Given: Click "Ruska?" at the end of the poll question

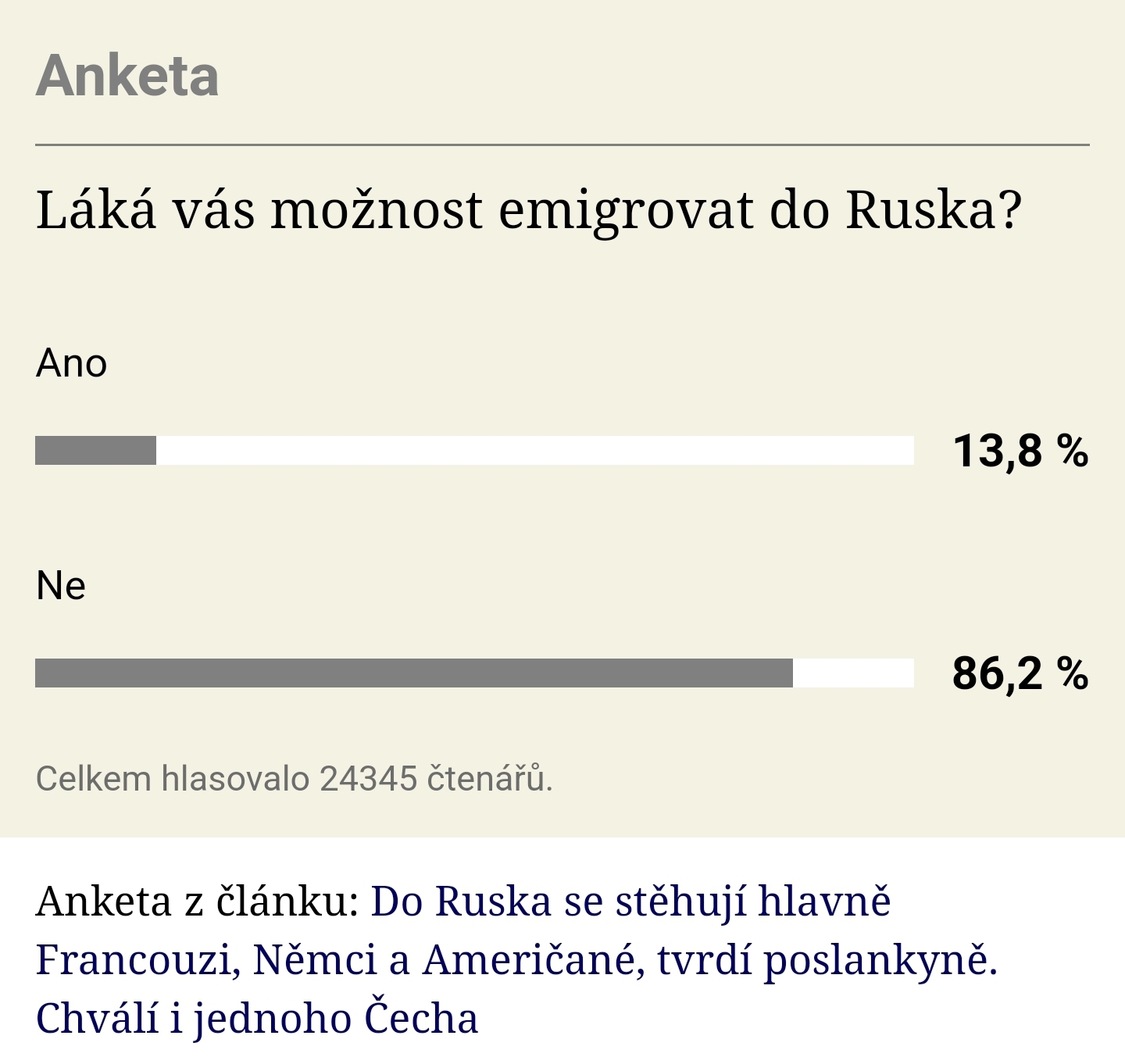Looking at the screenshot, I should click(934, 210).
